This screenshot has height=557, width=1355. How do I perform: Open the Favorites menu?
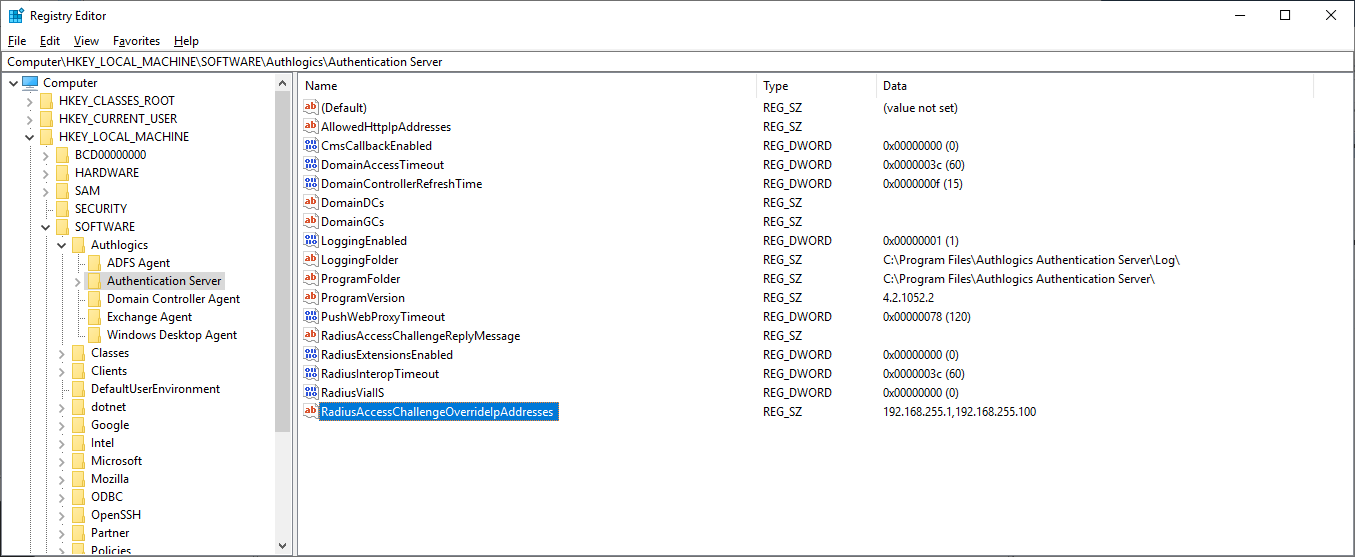(x=137, y=41)
